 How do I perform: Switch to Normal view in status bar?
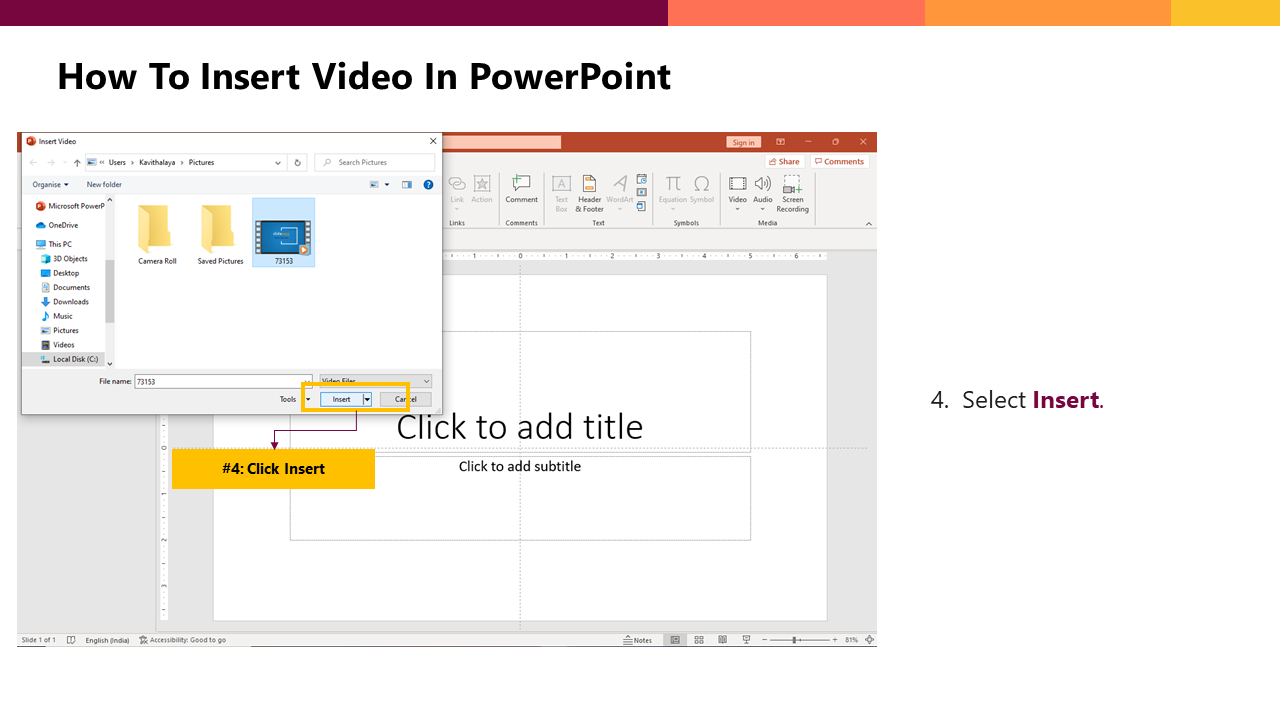coord(675,640)
